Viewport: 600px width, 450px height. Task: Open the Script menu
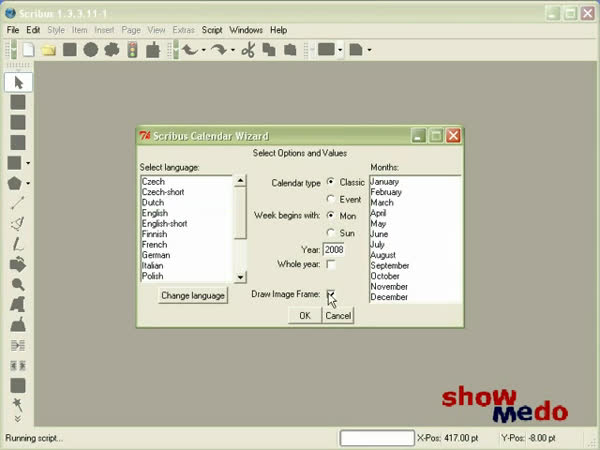pos(212,30)
